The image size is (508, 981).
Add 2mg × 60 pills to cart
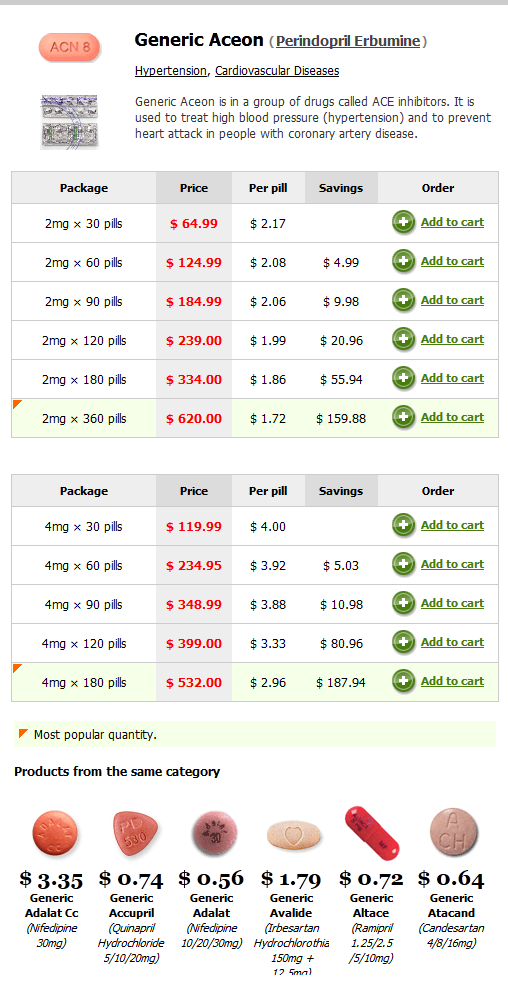point(452,261)
